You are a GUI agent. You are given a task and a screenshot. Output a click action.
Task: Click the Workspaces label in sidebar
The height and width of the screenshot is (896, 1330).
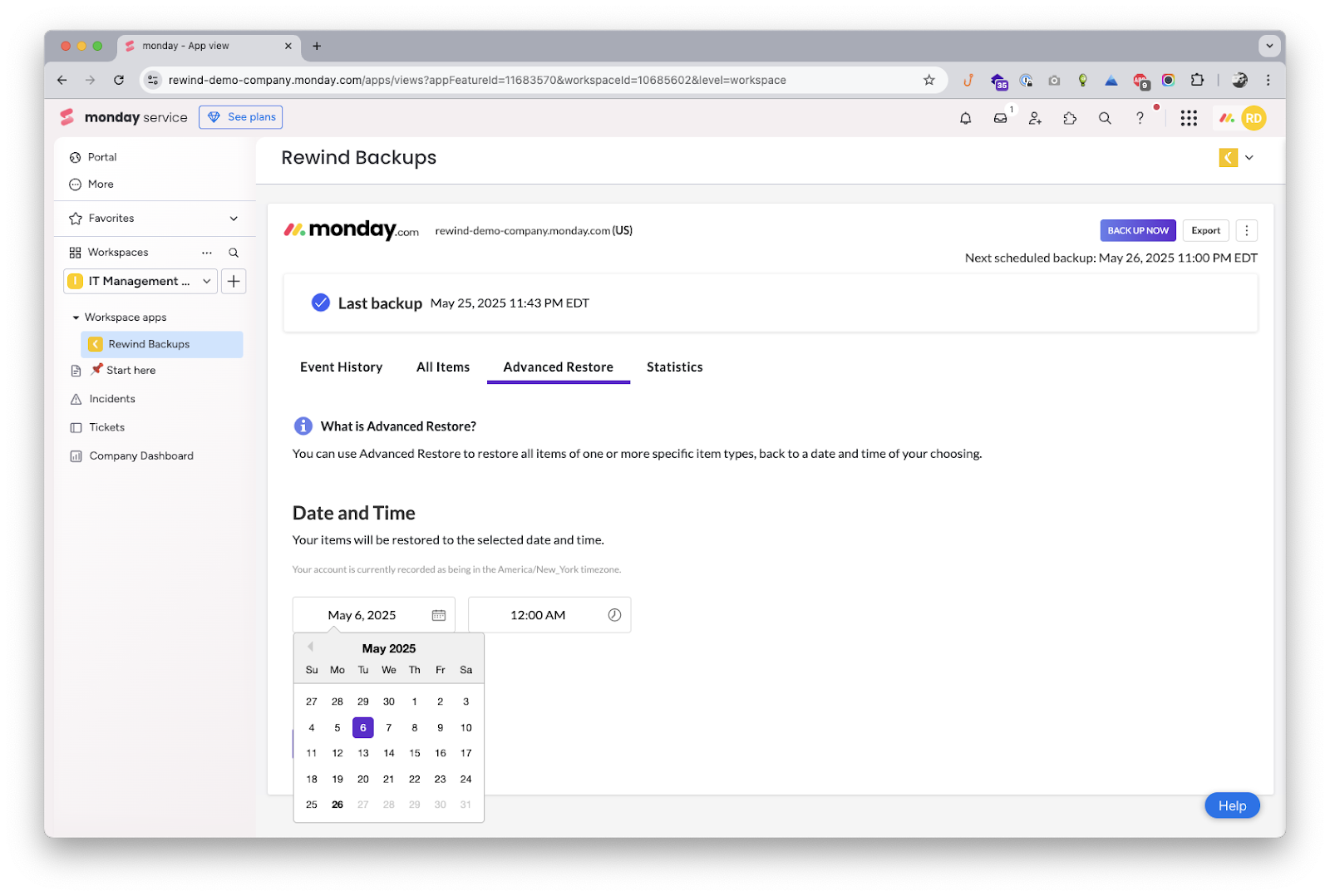coord(118,253)
